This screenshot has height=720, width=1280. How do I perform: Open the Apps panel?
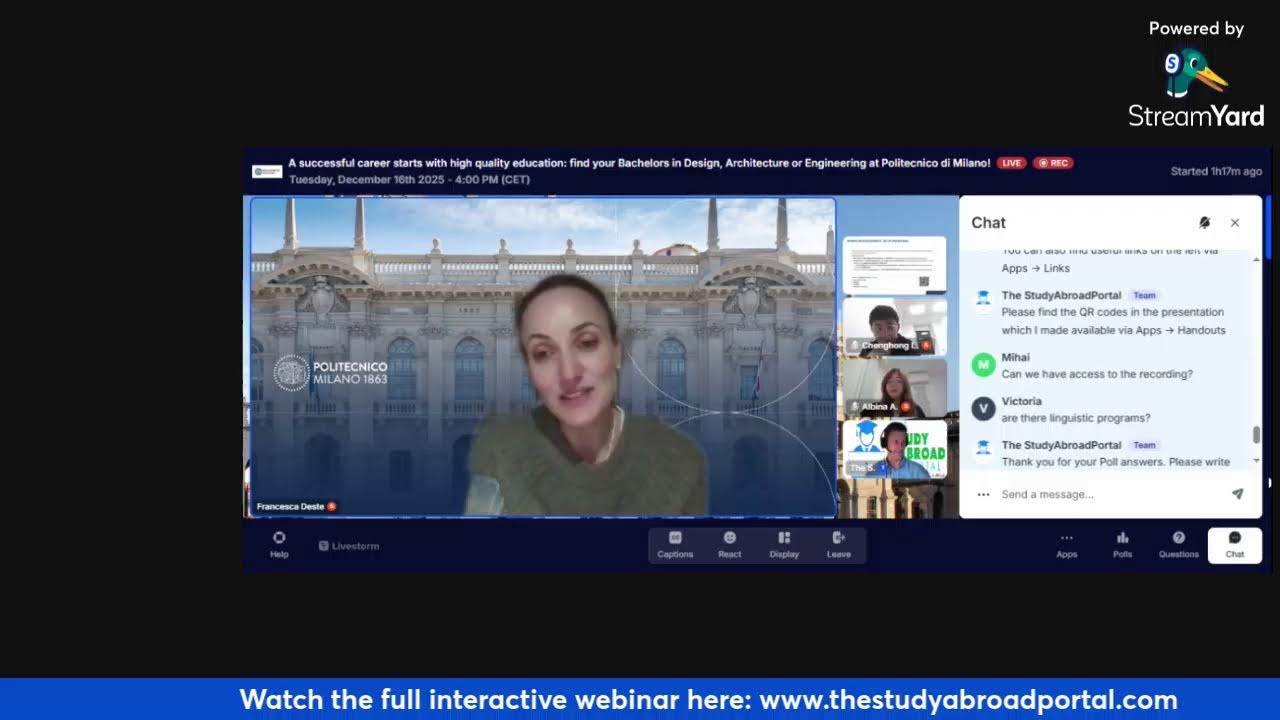[1067, 545]
